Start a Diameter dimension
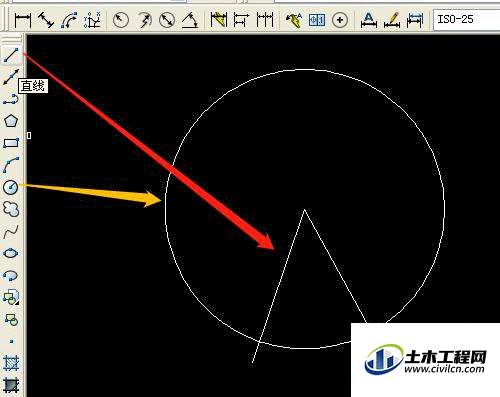500x397 pixels. tap(167, 20)
